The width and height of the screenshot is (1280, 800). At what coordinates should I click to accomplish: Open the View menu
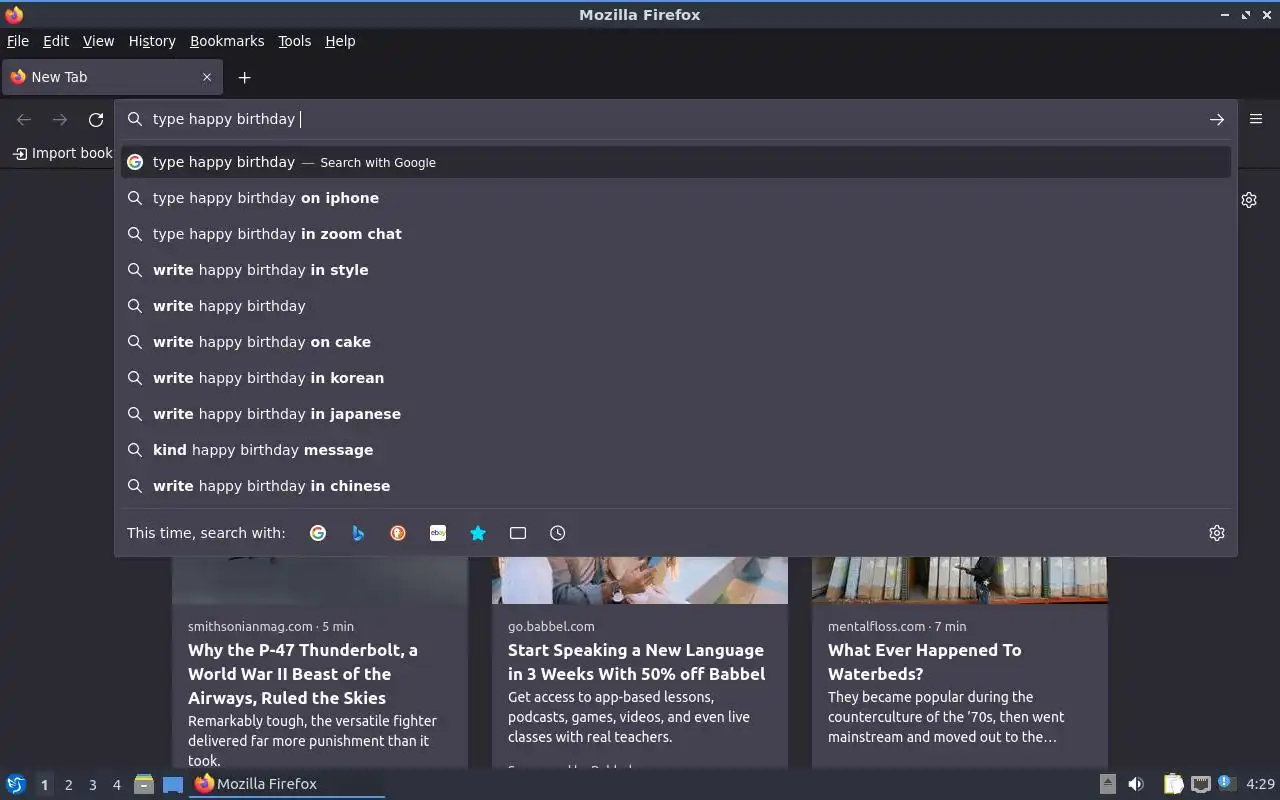pyautogui.click(x=98, y=41)
